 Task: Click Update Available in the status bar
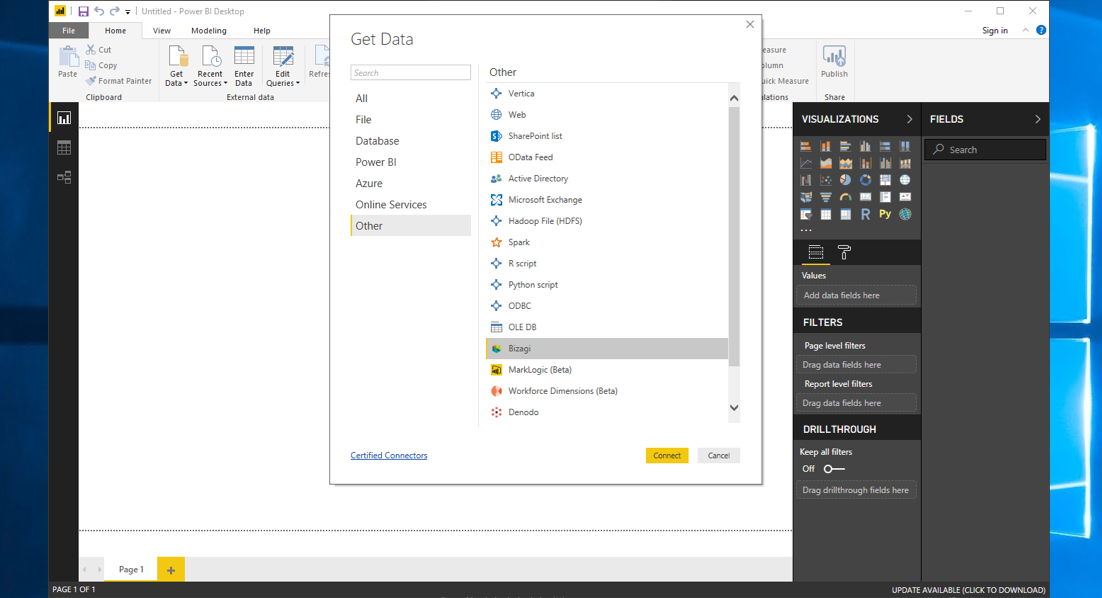tap(968, 590)
